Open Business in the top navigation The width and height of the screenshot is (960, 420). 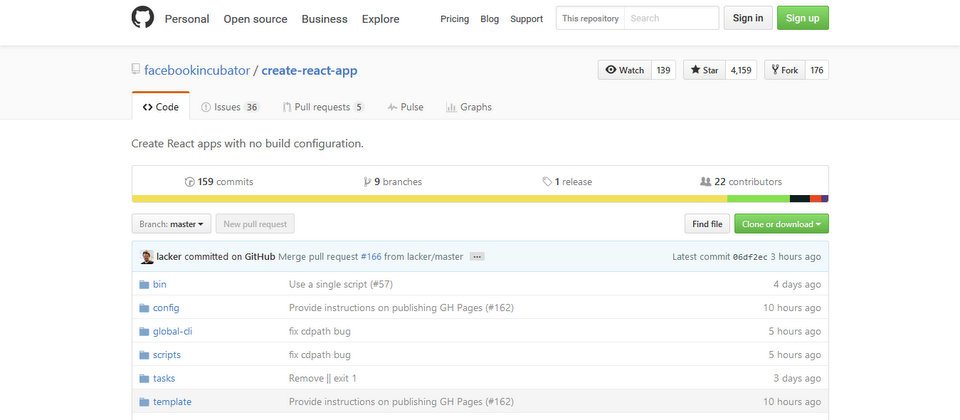click(x=324, y=19)
